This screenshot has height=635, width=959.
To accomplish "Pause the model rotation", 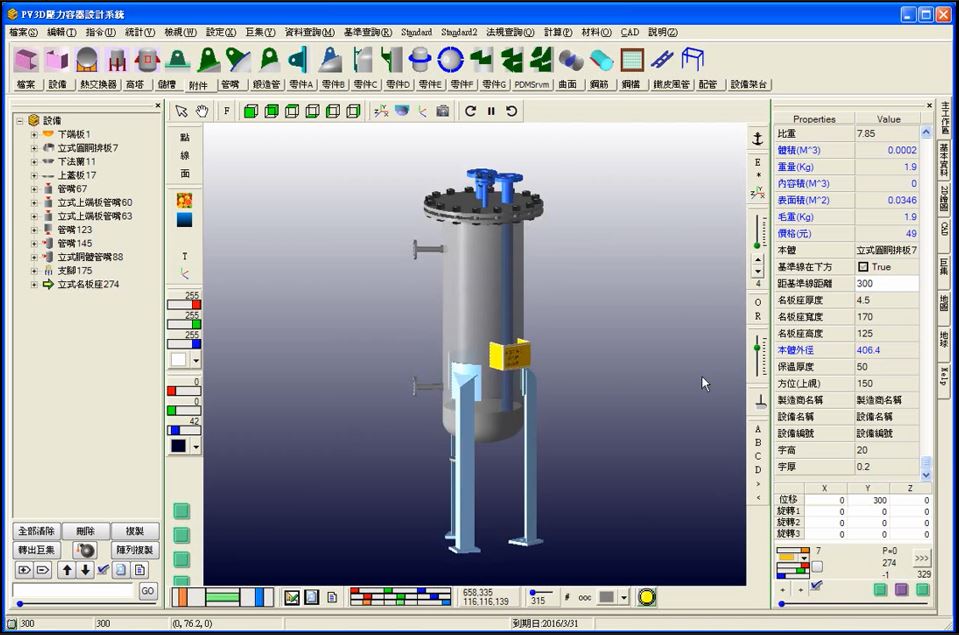I will 491,111.
